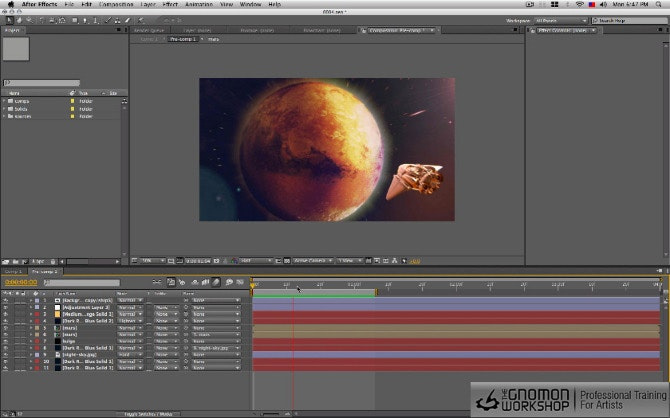The height and width of the screenshot is (418, 670).
Task: Toggle hide shy layers switch in timeline
Action: [195, 282]
